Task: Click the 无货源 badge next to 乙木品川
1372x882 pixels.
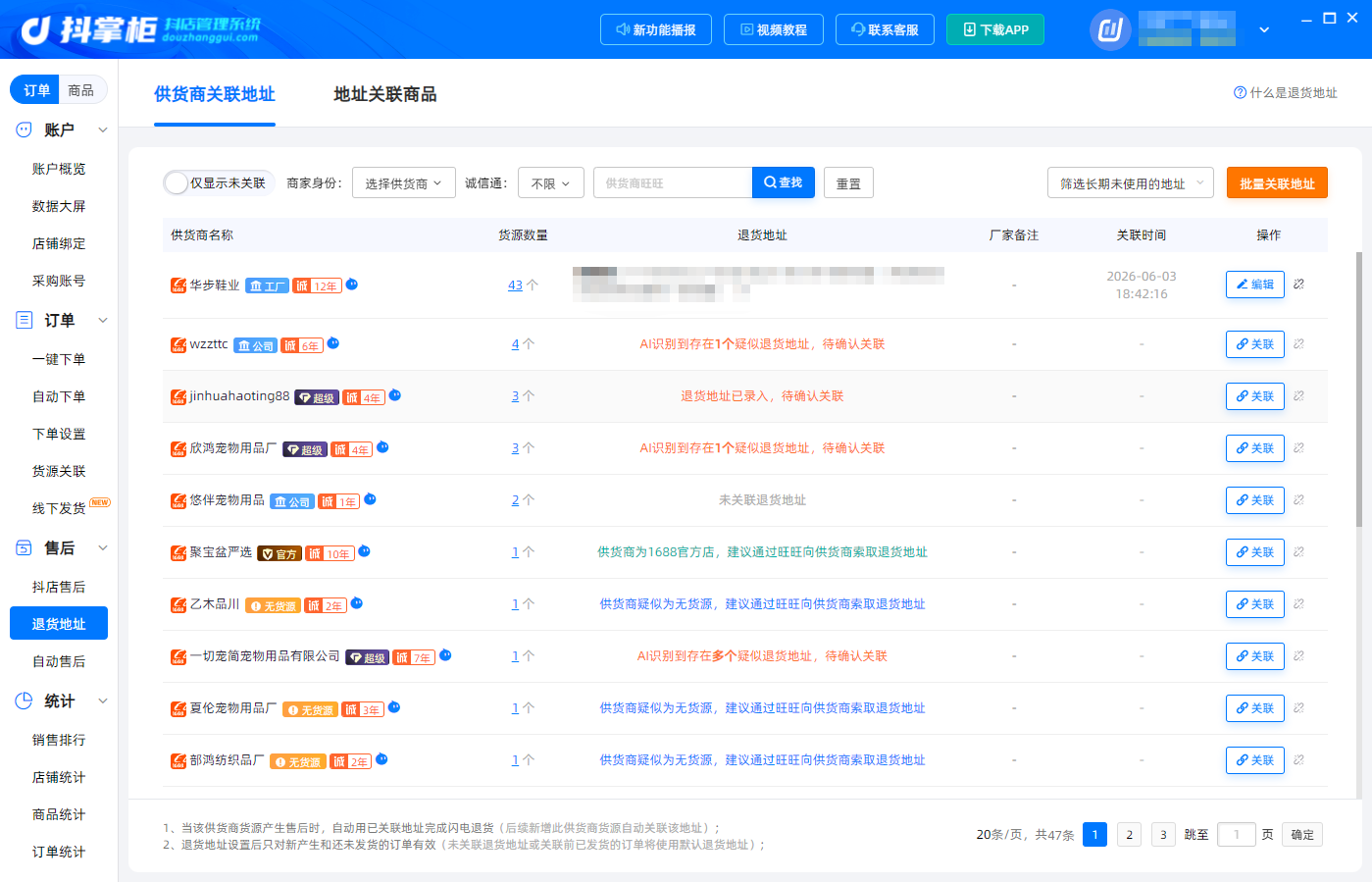Action: pos(273,605)
